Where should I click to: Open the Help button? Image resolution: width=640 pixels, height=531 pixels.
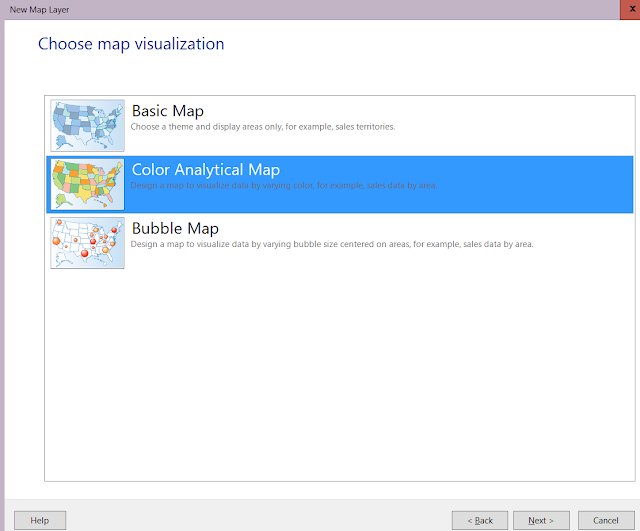tap(40, 520)
